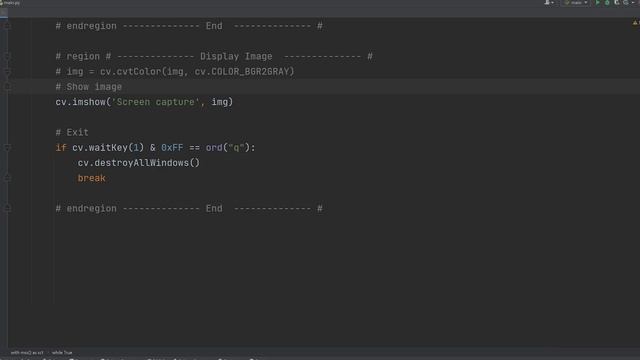Open the profiler icon in top toolbar

click(627, 2)
